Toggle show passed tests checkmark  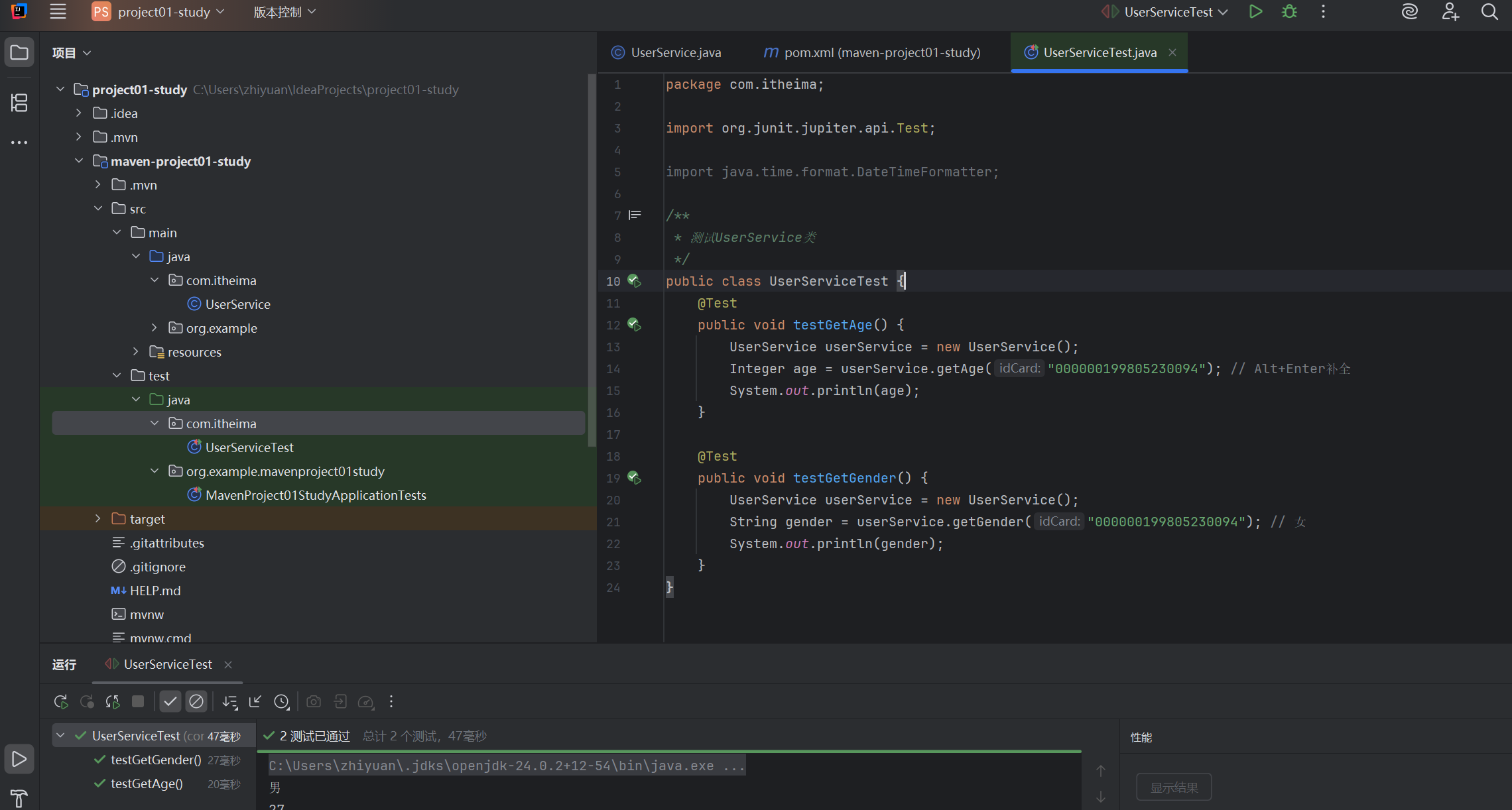[x=170, y=701]
